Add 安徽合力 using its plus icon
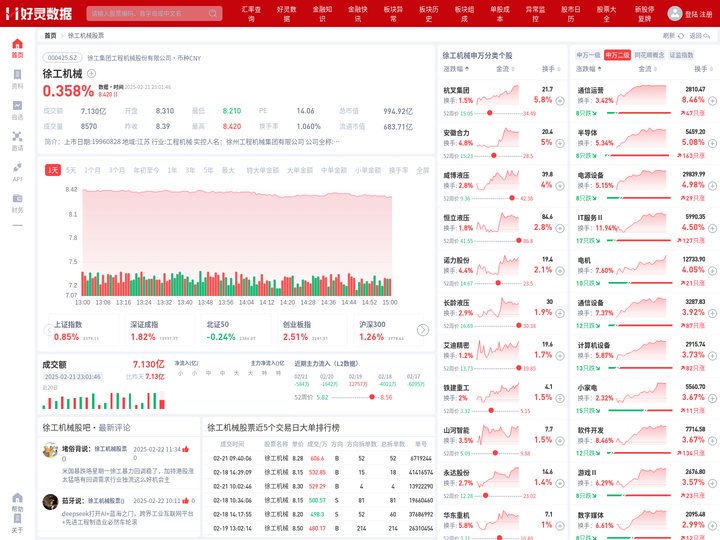The width and height of the screenshot is (720, 540). point(560,143)
